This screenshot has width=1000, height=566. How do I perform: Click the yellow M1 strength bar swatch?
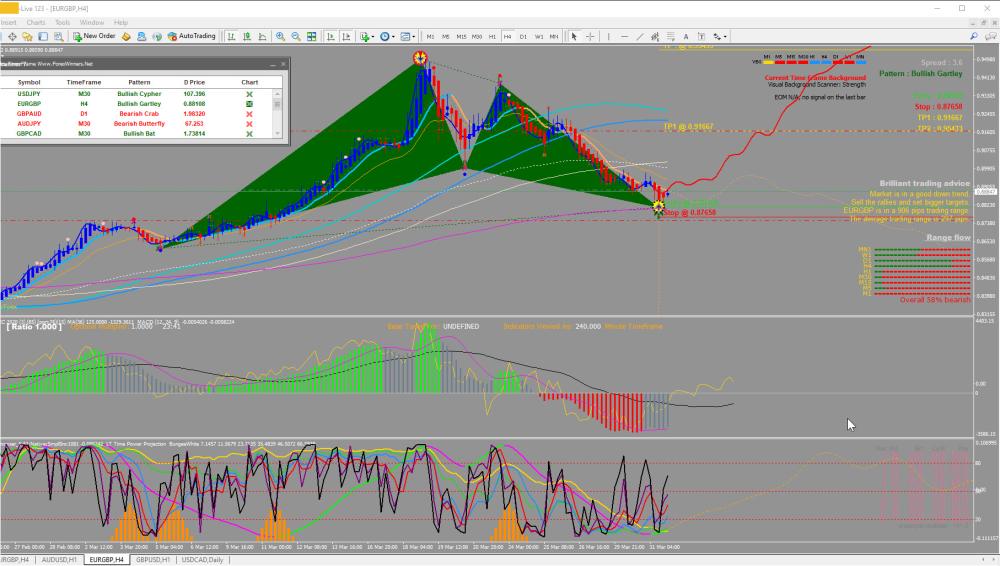[767, 61]
